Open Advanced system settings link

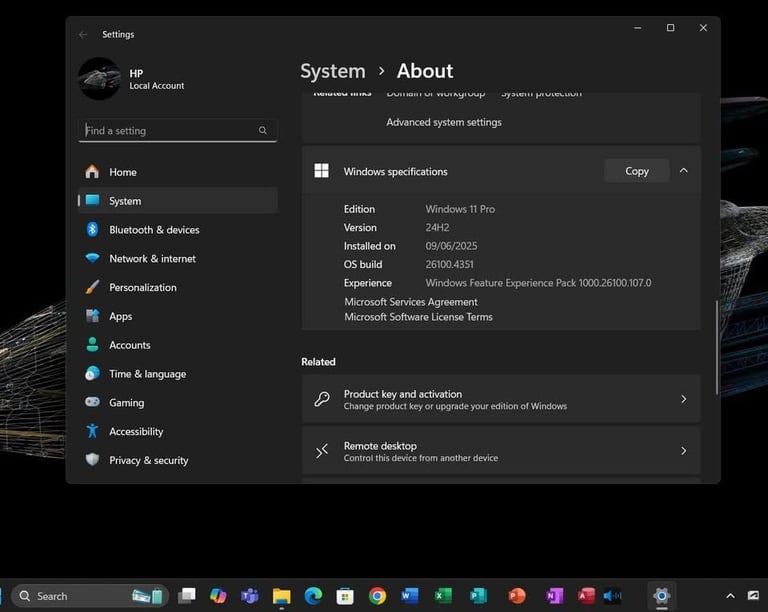click(444, 122)
